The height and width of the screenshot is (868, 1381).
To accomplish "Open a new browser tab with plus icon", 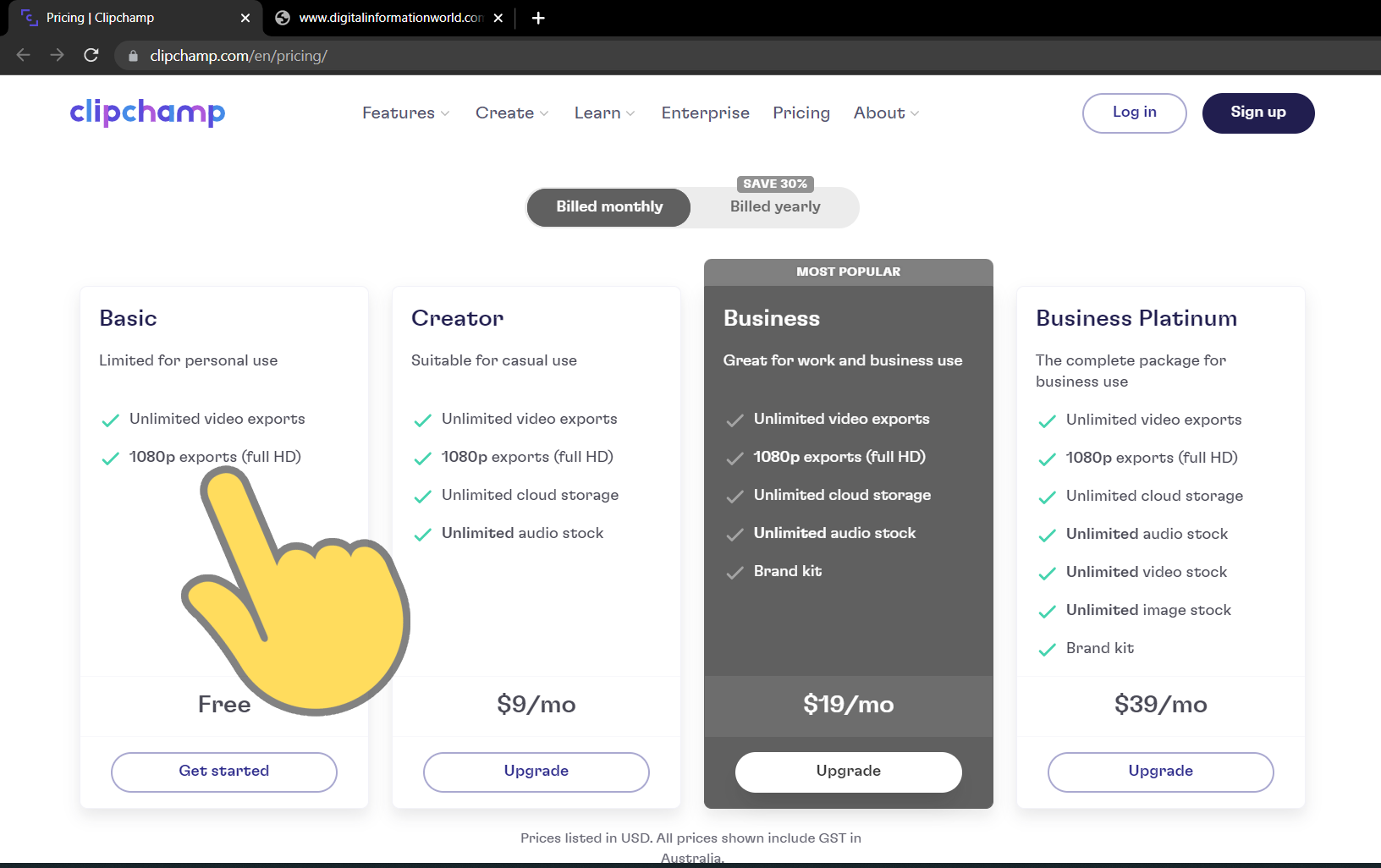I will coord(538,18).
